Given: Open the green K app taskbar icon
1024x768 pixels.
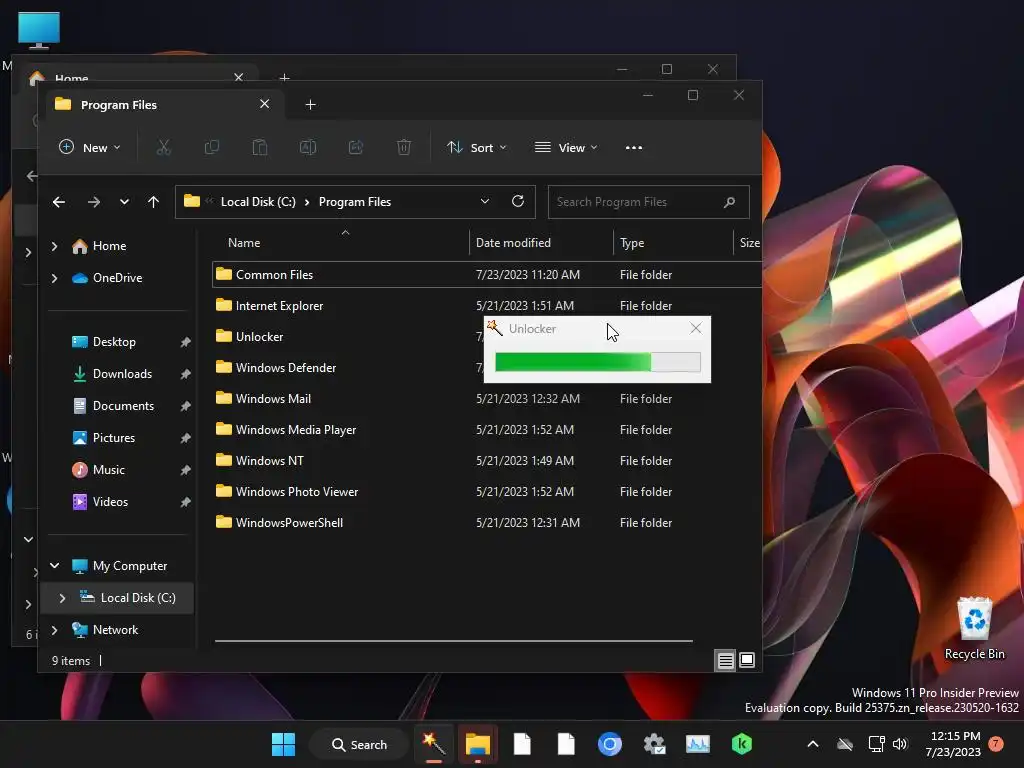Looking at the screenshot, I should pos(742,744).
